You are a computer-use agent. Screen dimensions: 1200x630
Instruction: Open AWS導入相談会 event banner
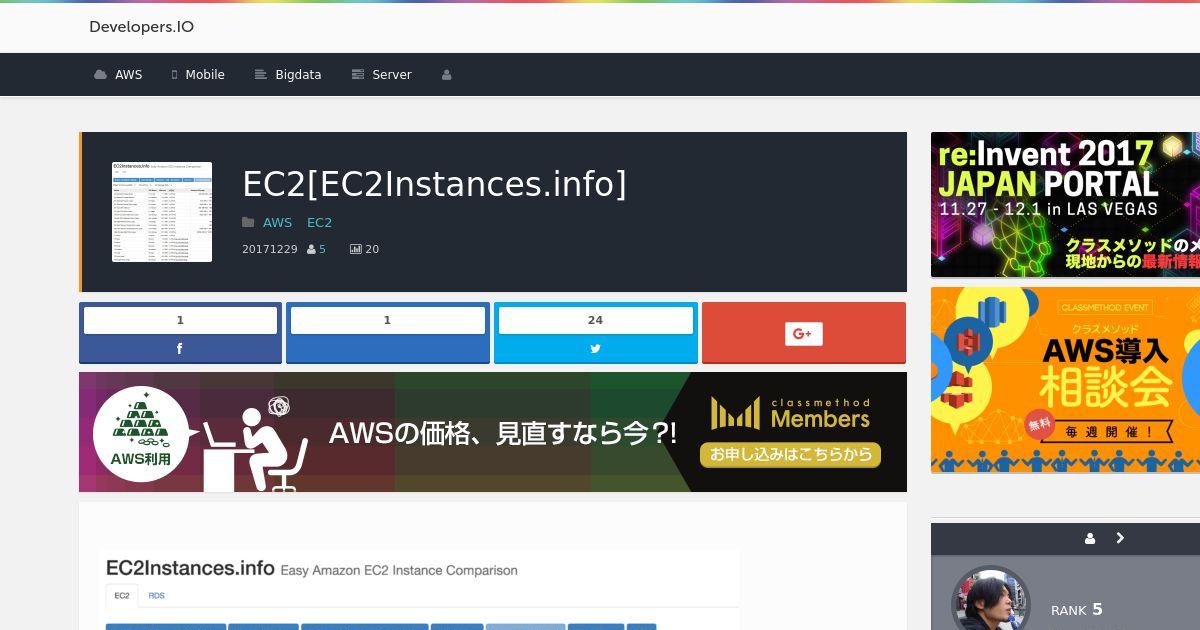click(1065, 380)
